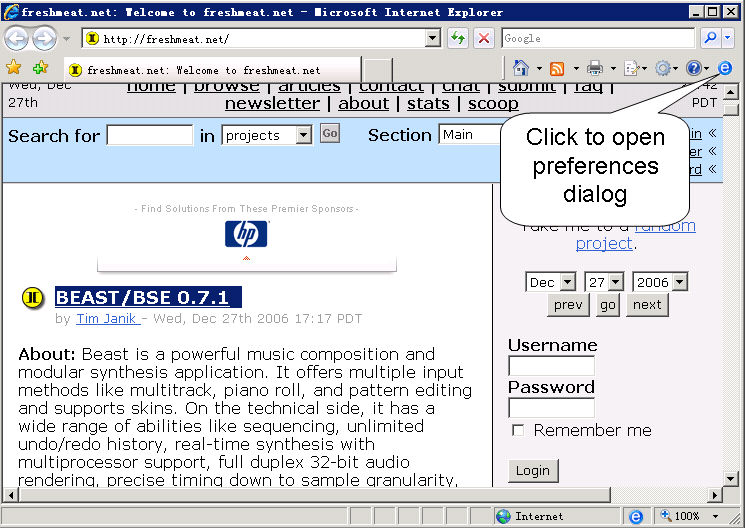Expand the Dec month dropdown

point(568,282)
